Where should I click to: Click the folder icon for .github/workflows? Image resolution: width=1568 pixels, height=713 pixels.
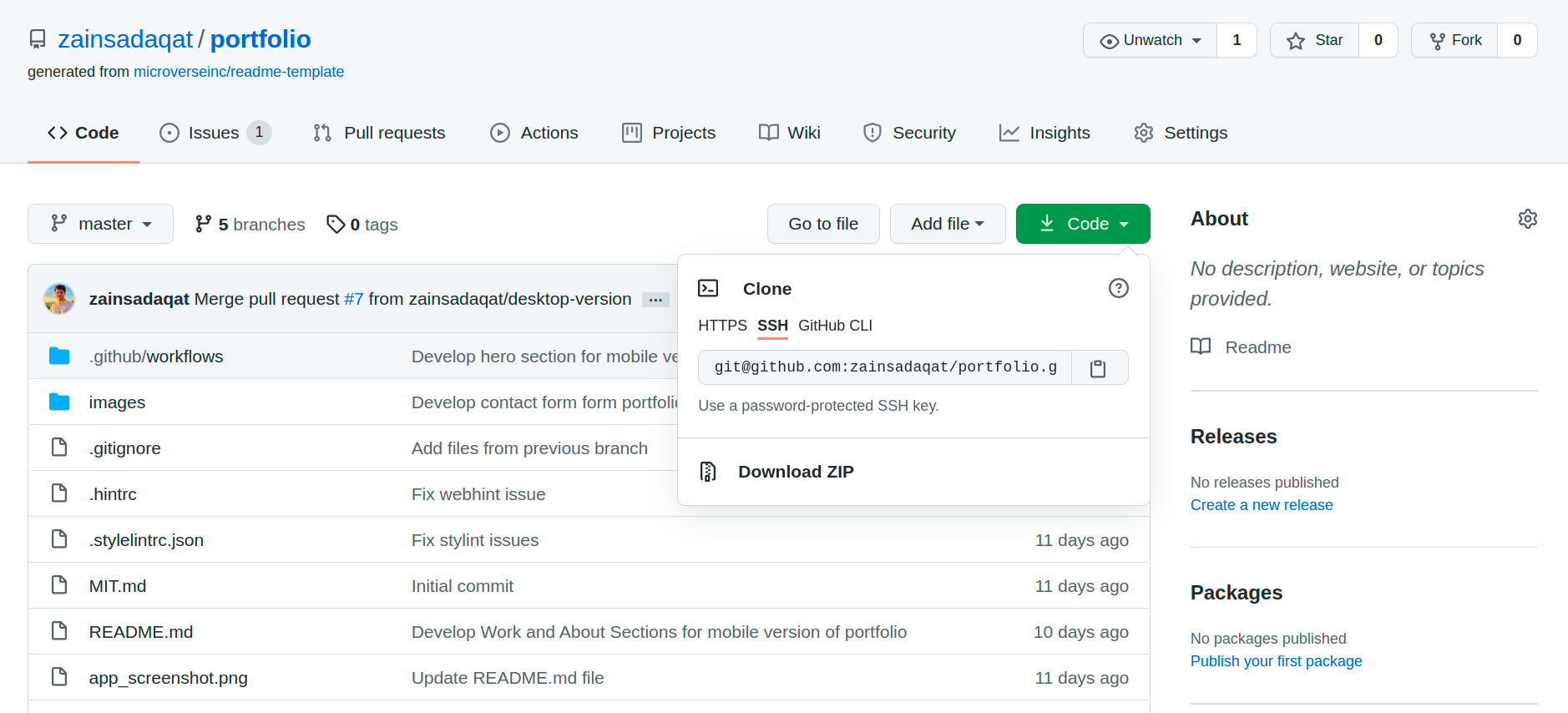59,356
